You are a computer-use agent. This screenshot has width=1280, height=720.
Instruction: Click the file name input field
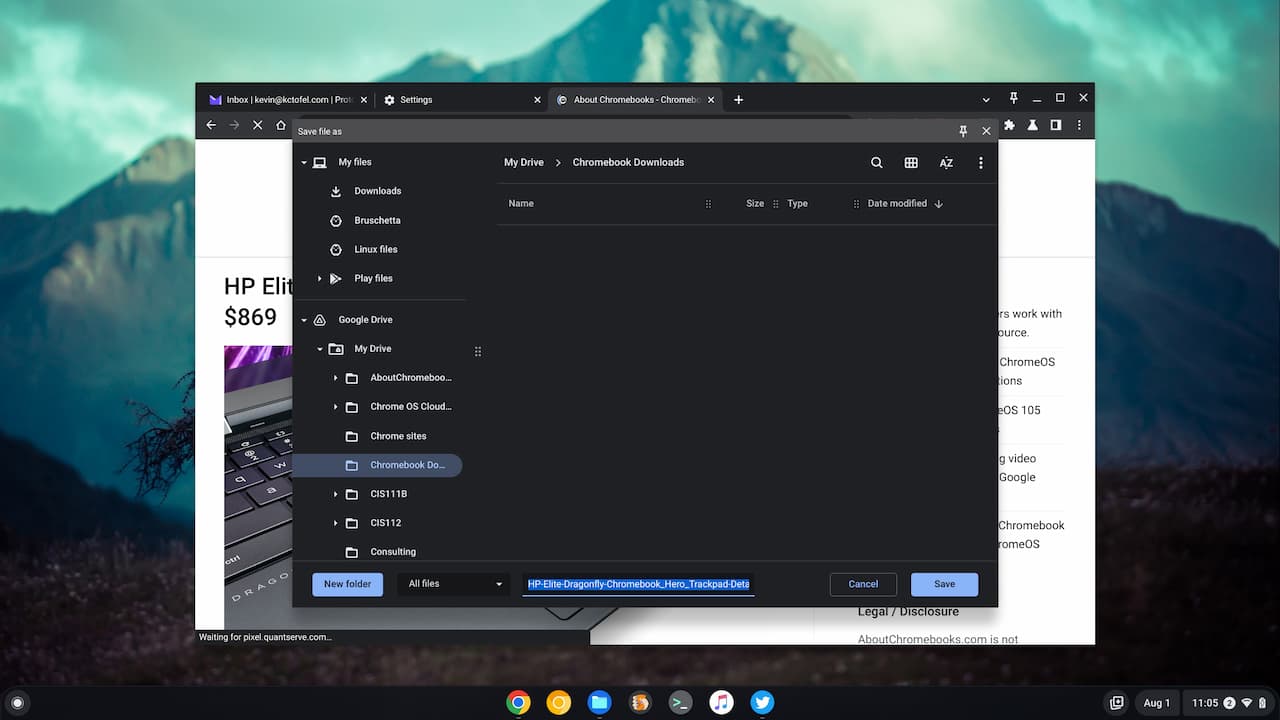pyautogui.click(x=638, y=584)
